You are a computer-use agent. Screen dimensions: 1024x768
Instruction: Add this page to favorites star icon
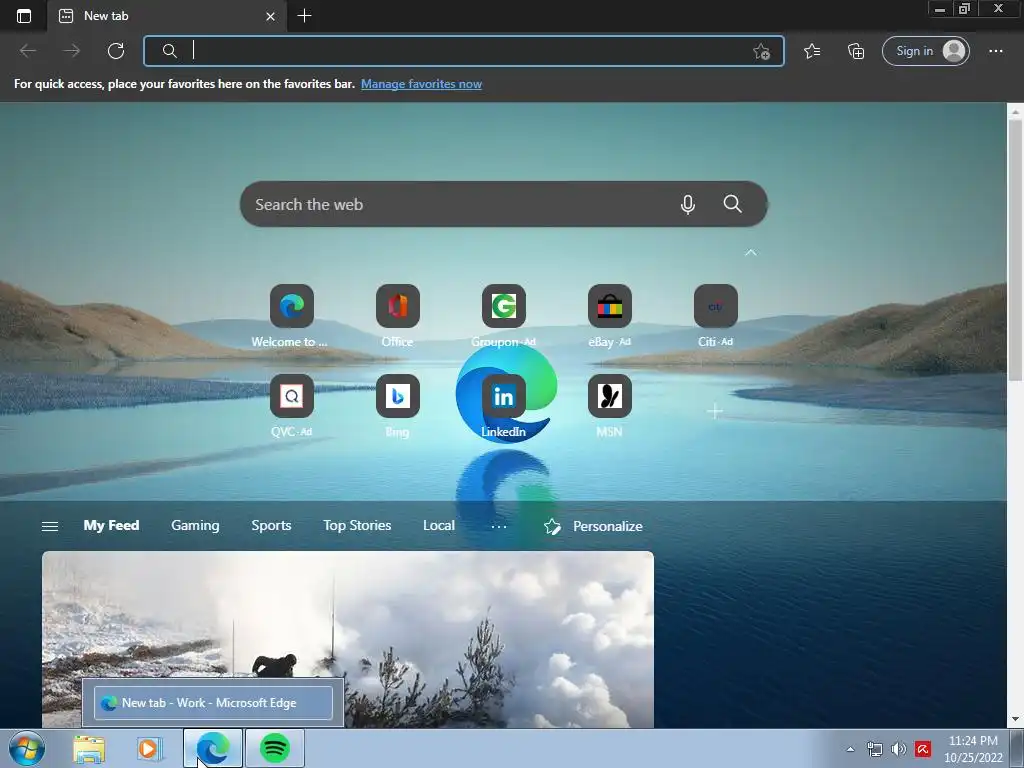(761, 52)
